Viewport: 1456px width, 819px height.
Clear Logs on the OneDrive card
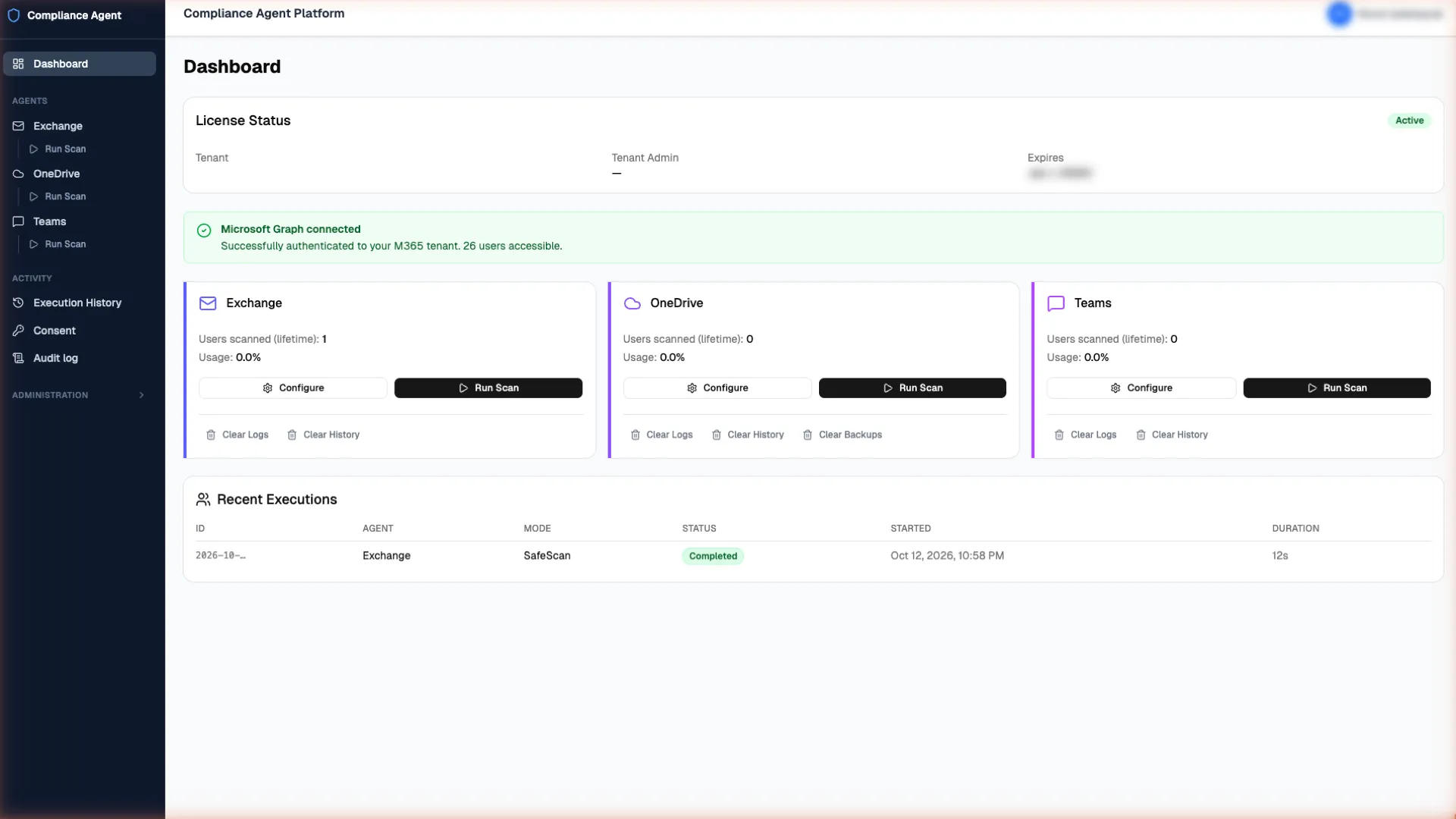(x=662, y=435)
